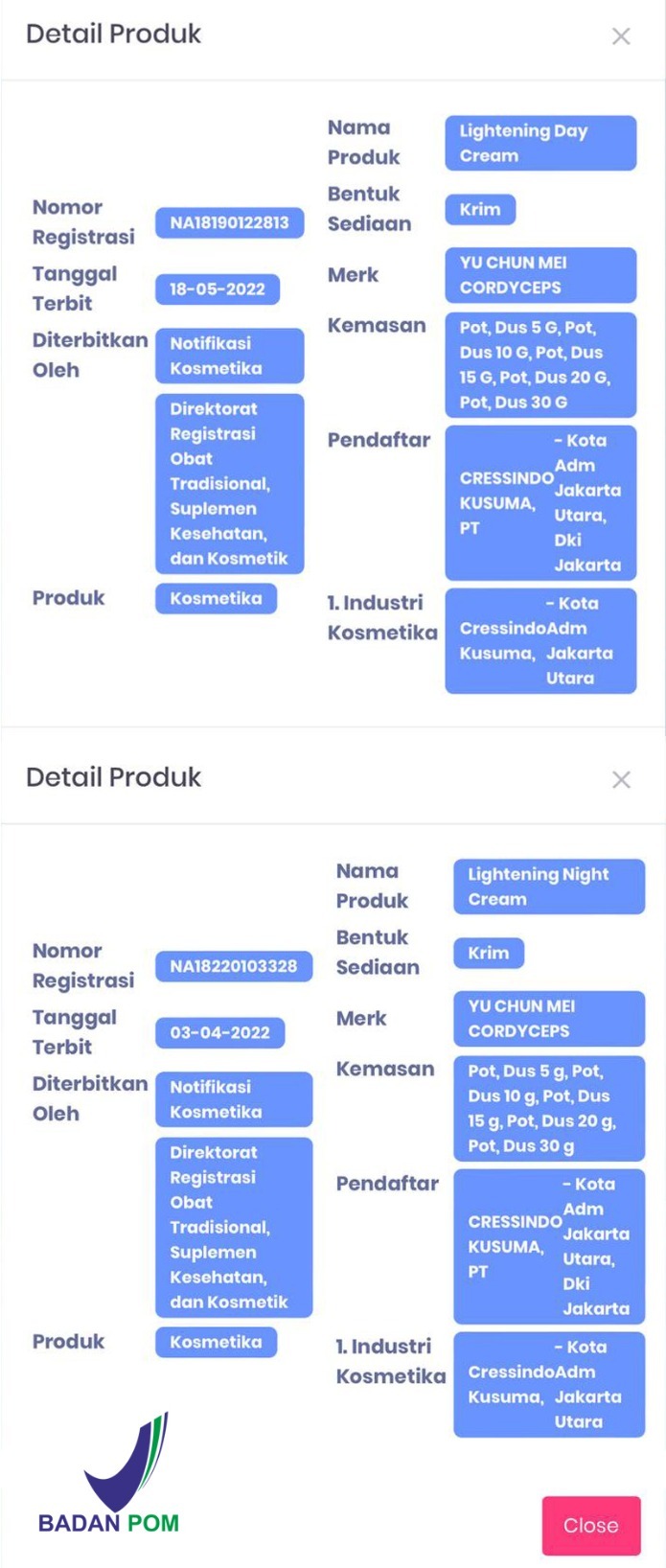Click the date badge 03-04-2022

(219, 1032)
